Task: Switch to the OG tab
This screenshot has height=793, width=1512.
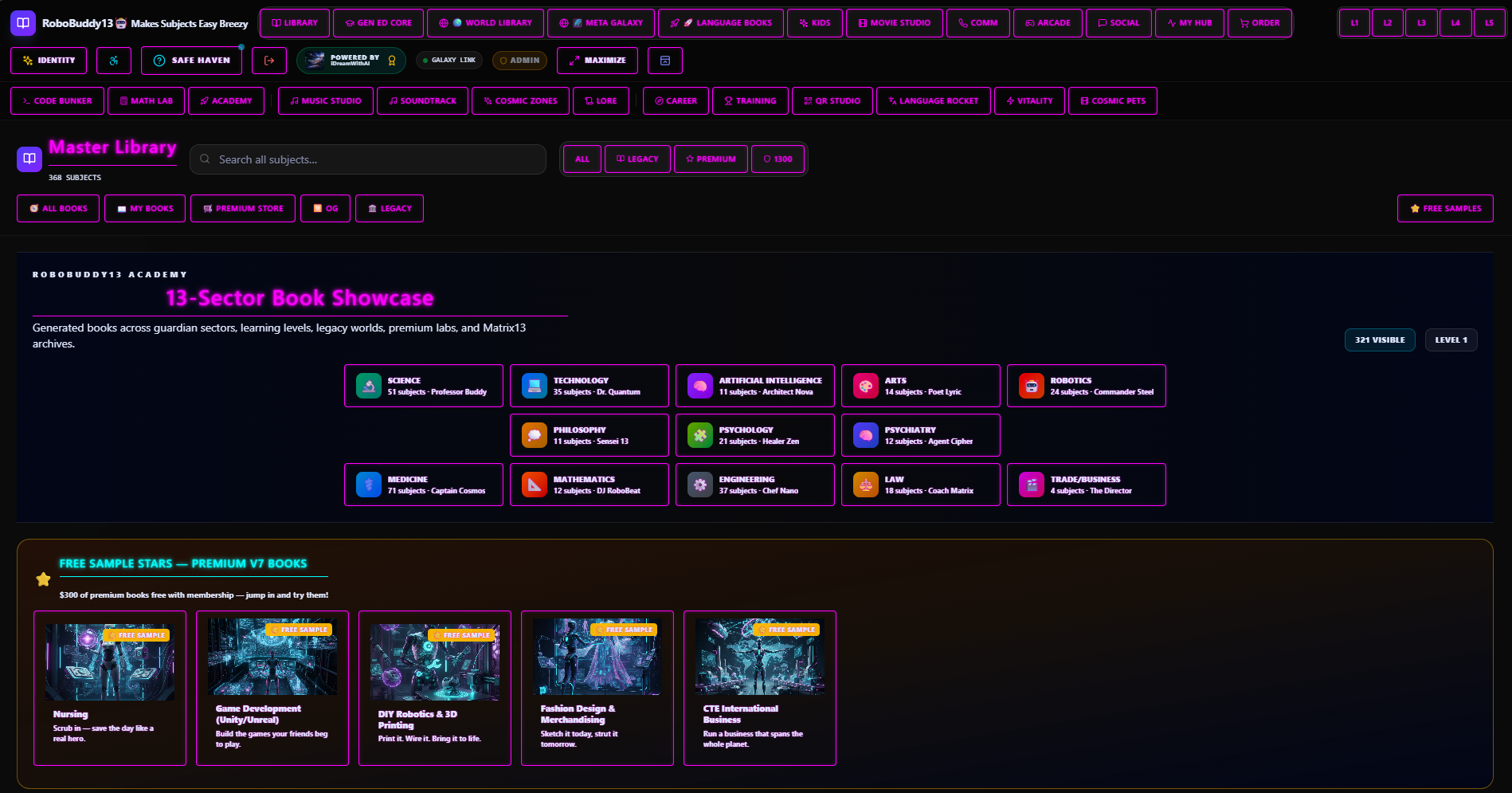Action: click(325, 209)
